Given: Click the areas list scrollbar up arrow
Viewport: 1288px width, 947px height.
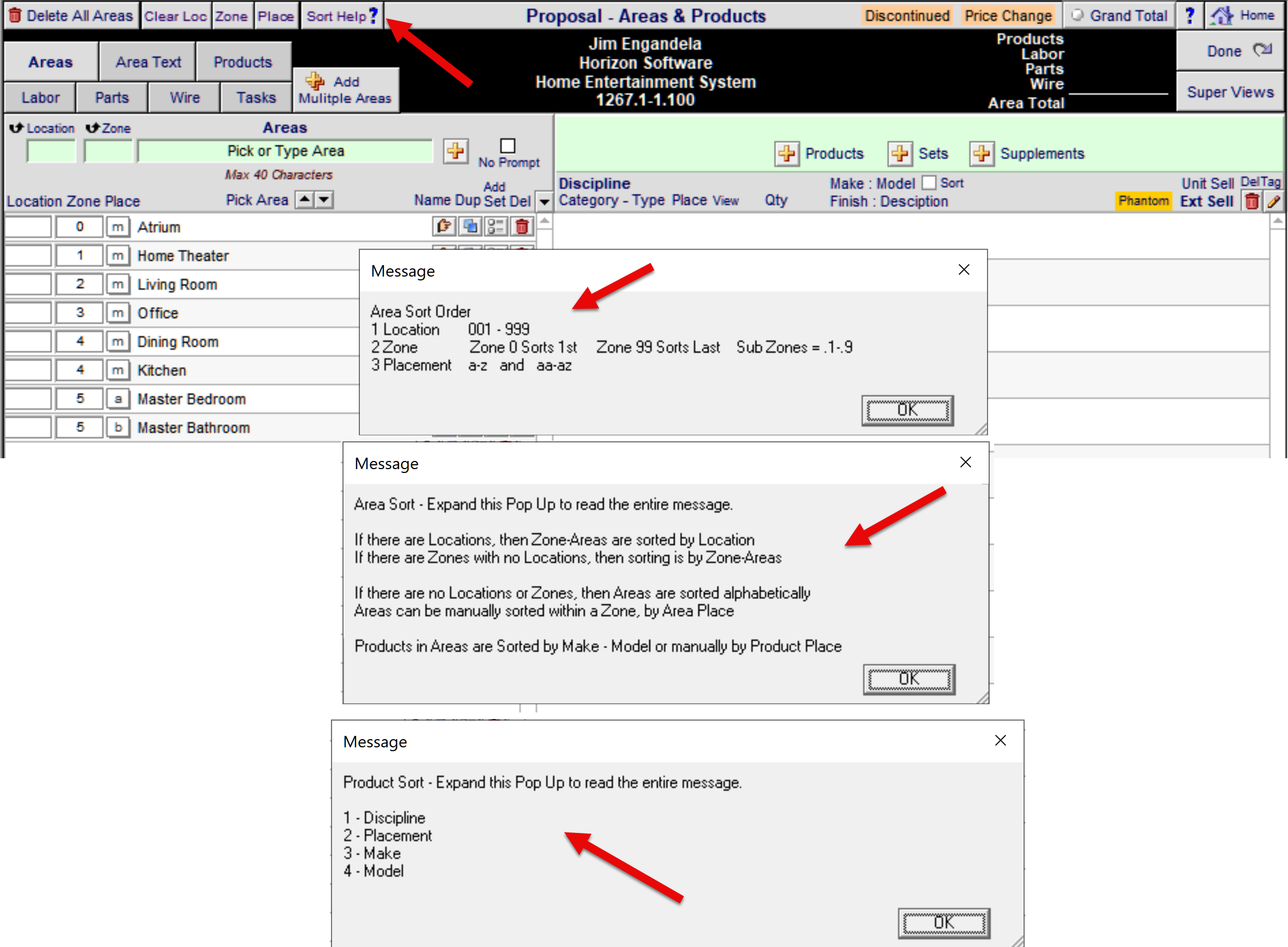Looking at the screenshot, I should pos(544,221).
